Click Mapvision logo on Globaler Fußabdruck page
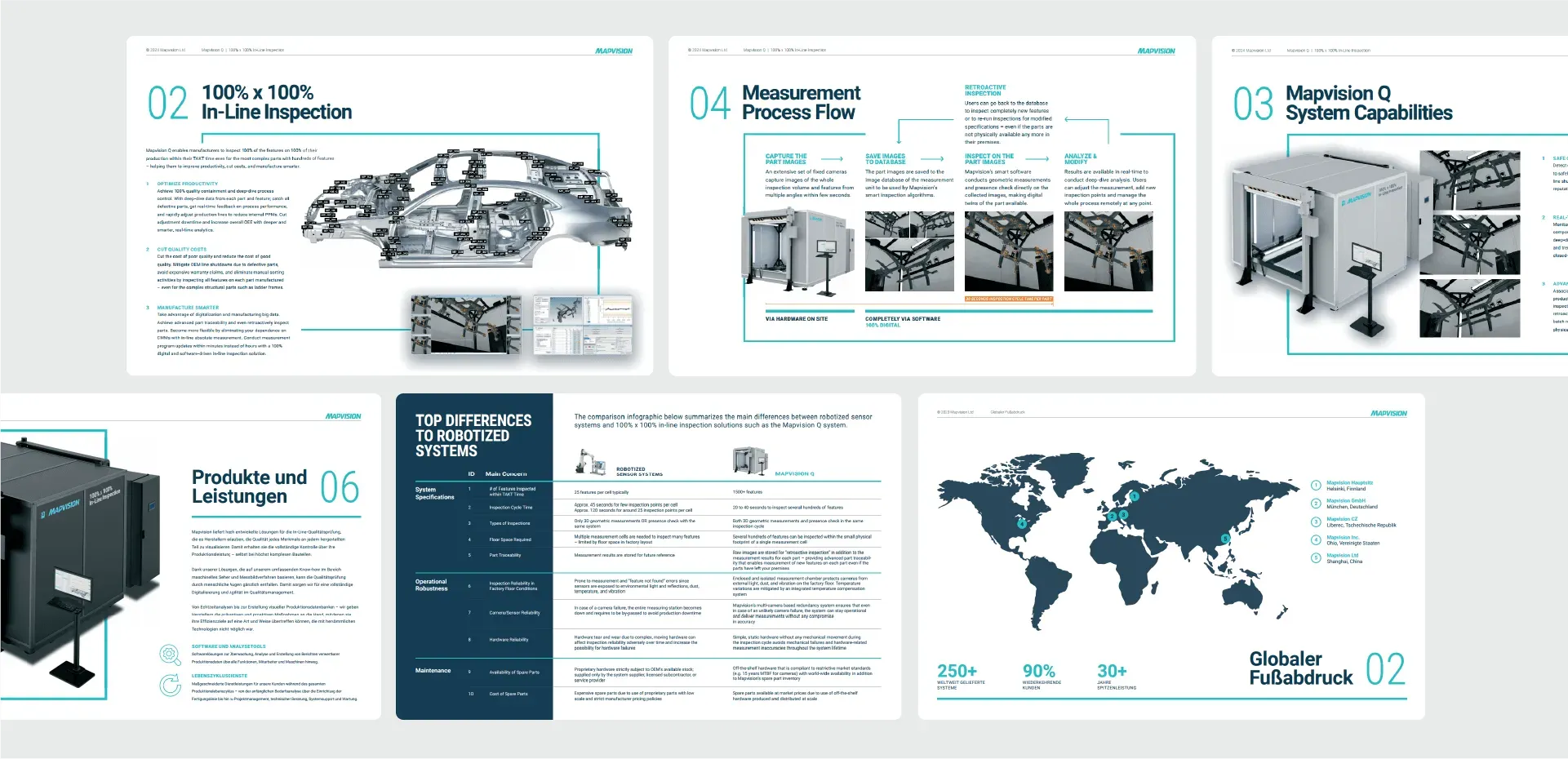Screen dimensions: 1568x759 (x=1388, y=413)
